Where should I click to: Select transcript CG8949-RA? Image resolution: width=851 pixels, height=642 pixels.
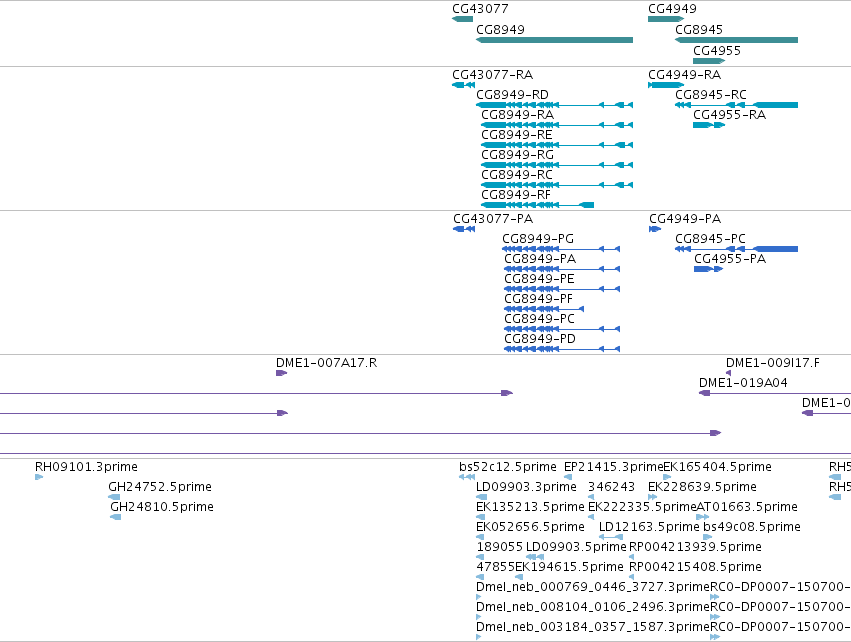[557, 125]
